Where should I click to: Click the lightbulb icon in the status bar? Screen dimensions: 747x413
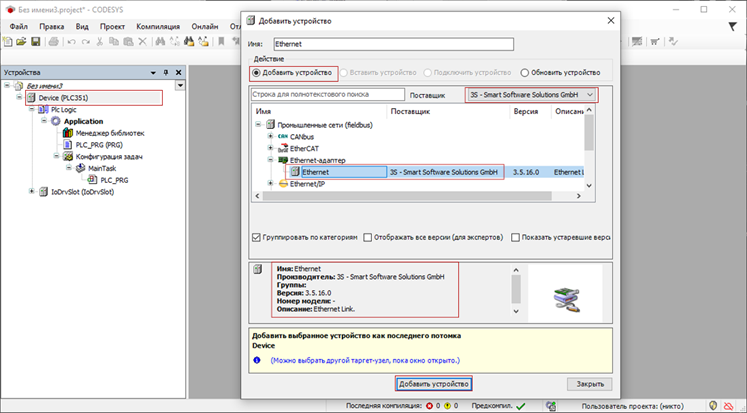[x=713, y=406]
